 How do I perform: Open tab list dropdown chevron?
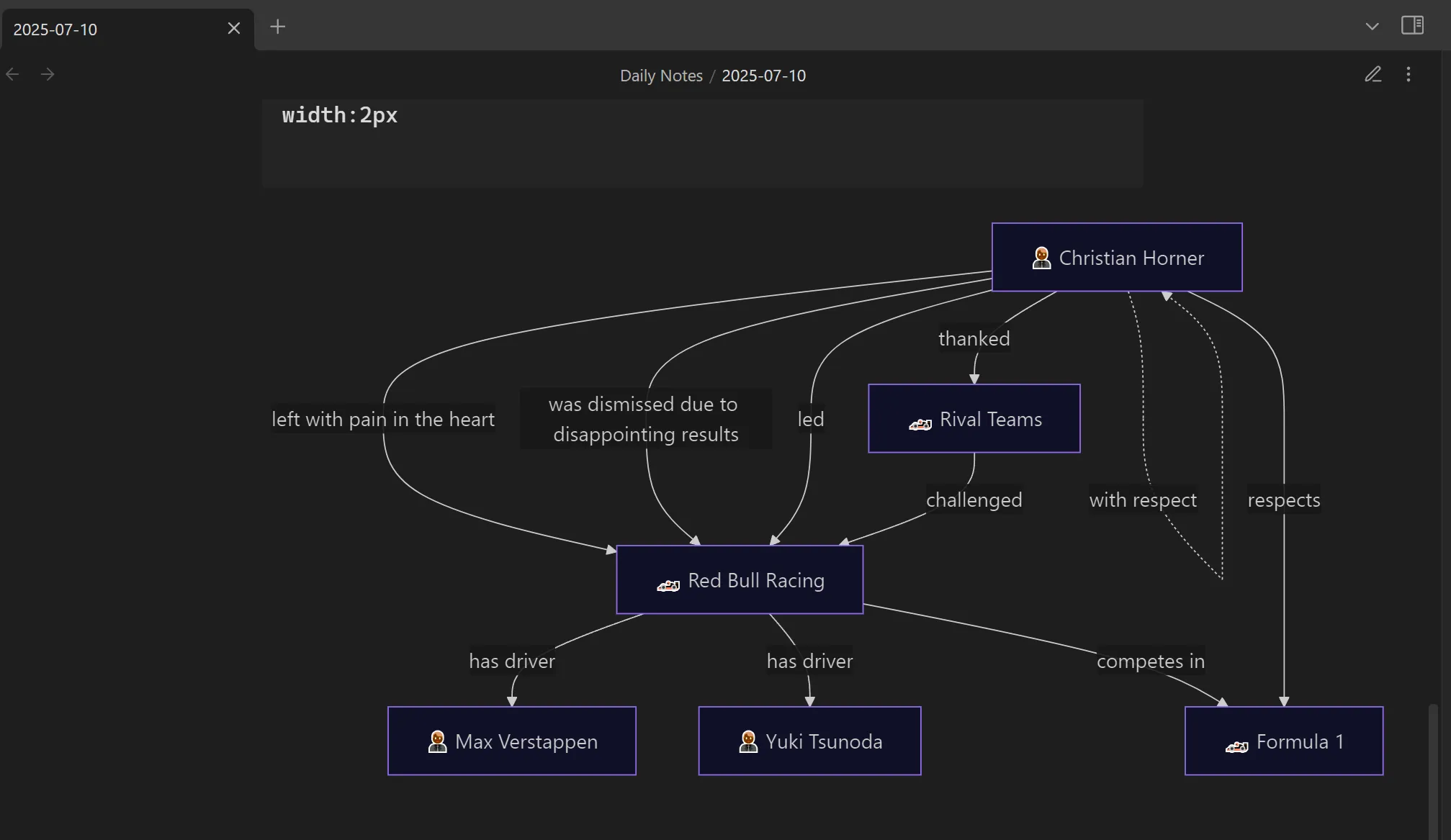(1372, 27)
